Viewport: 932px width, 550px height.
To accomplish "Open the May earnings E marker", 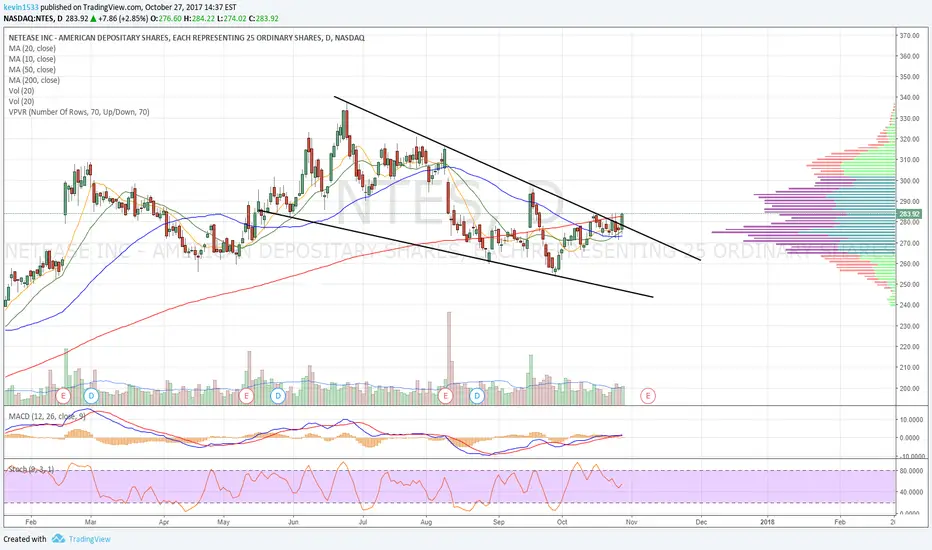I will click(246, 395).
